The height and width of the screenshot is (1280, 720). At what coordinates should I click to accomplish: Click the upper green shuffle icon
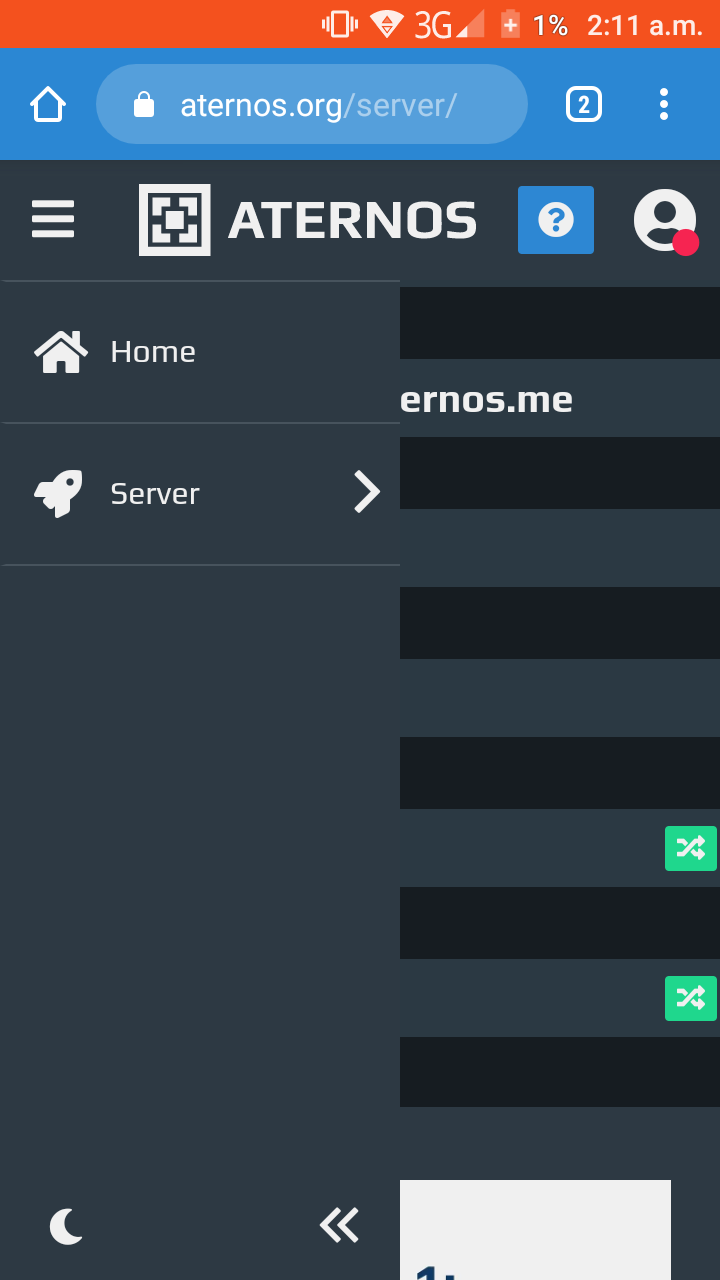(x=691, y=848)
